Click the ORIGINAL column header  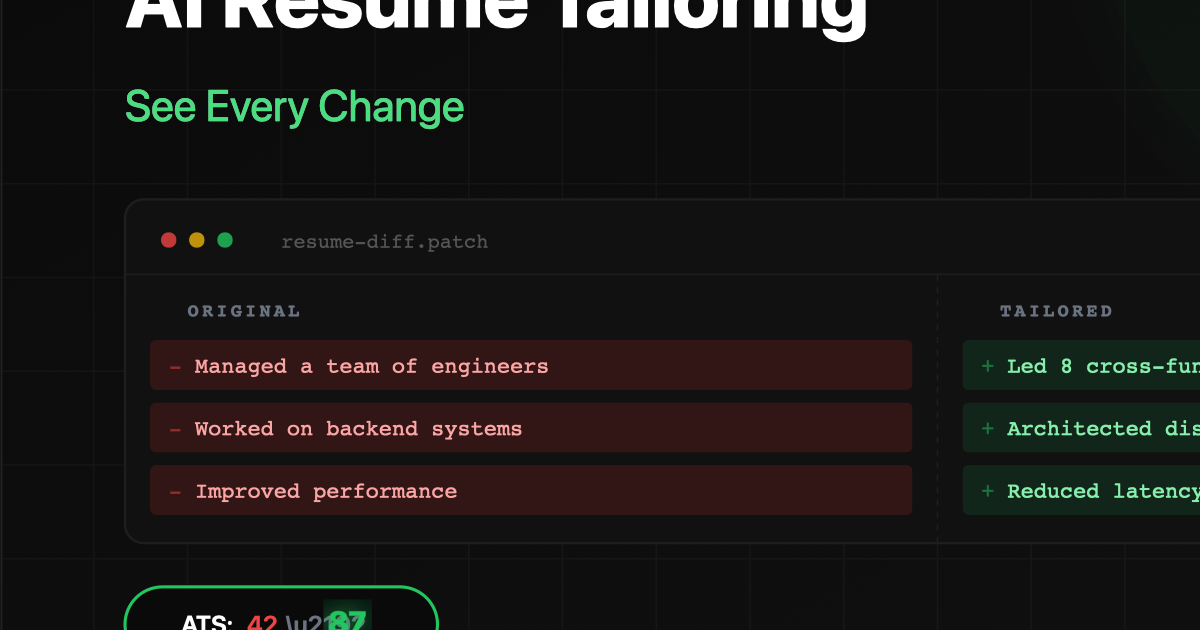[x=244, y=311]
